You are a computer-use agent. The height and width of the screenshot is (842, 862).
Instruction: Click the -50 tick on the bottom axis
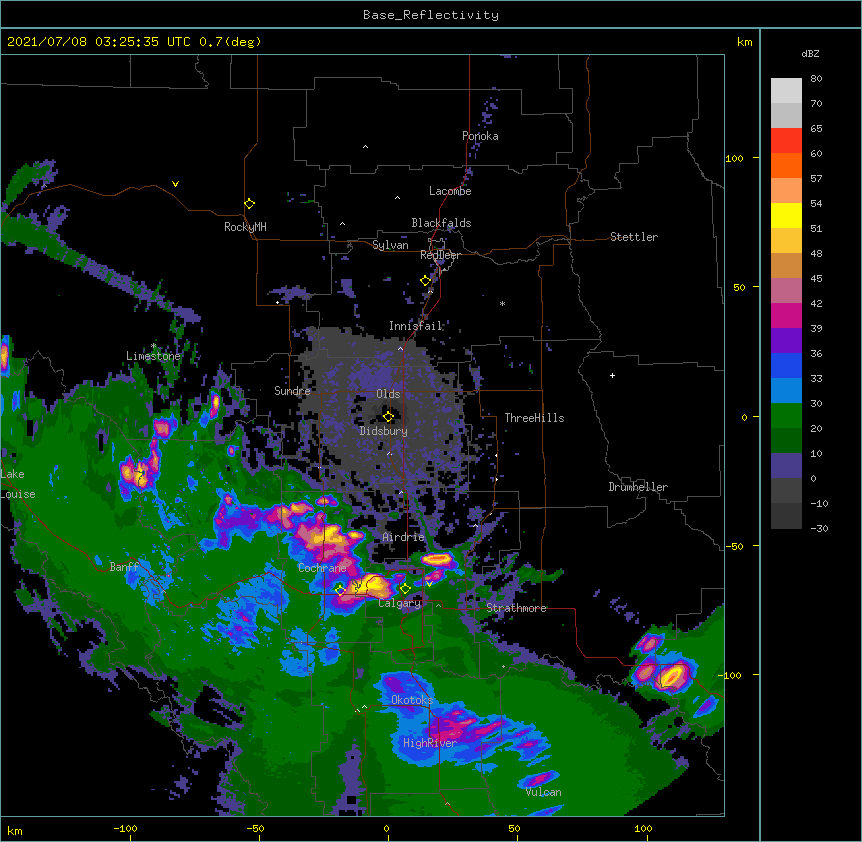[x=255, y=828]
